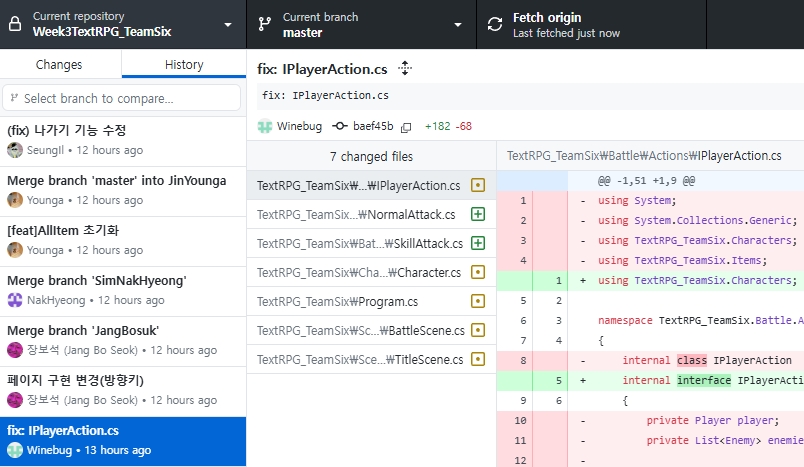Open Character.cs in changed files list
The height and width of the screenshot is (467, 804).
[x=359, y=272]
